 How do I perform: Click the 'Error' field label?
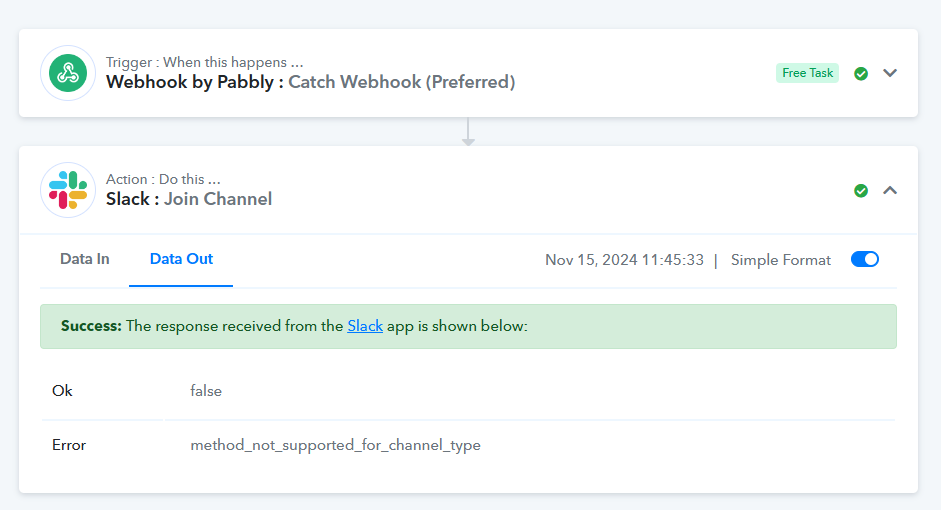click(69, 445)
